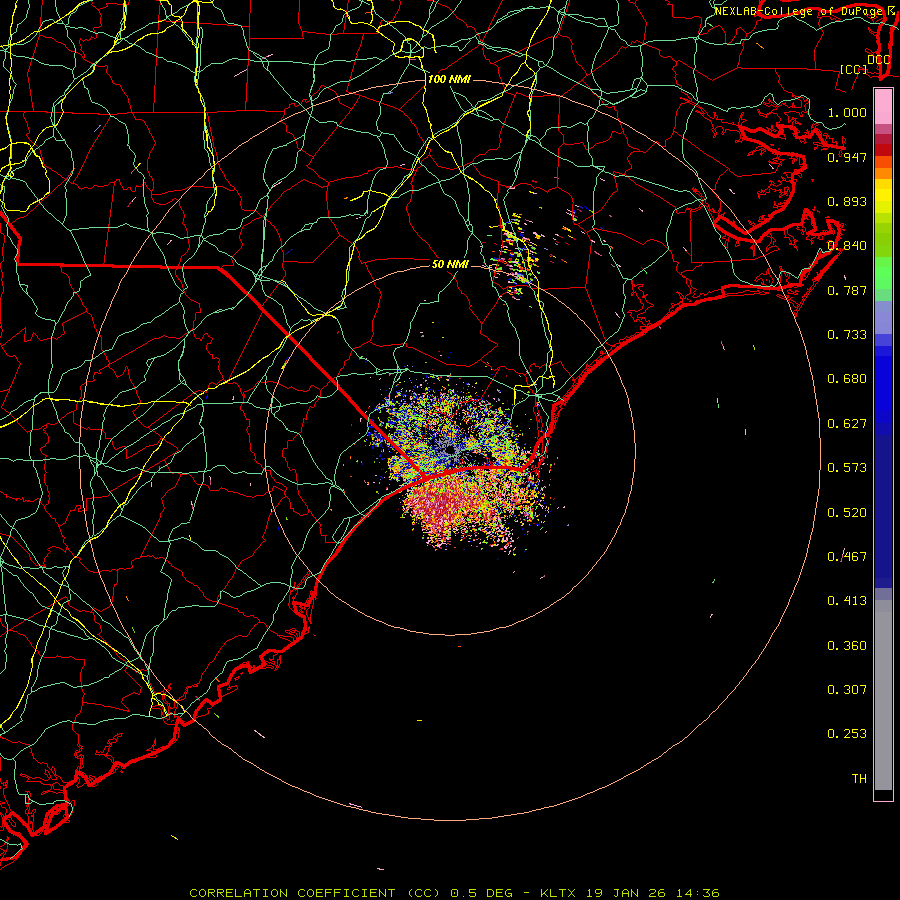
Task: Click the gray low-value color bar segment
Action: [883, 695]
